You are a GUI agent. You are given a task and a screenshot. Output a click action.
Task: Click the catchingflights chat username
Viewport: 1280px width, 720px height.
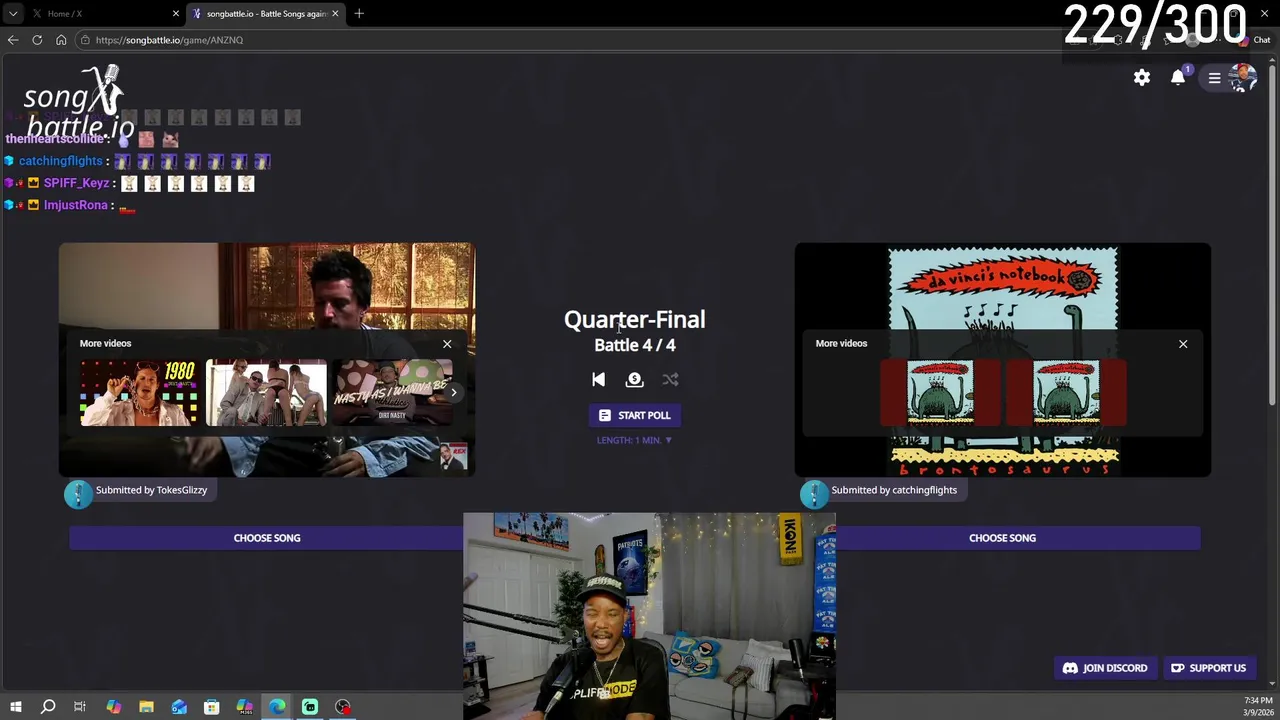(60, 161)
